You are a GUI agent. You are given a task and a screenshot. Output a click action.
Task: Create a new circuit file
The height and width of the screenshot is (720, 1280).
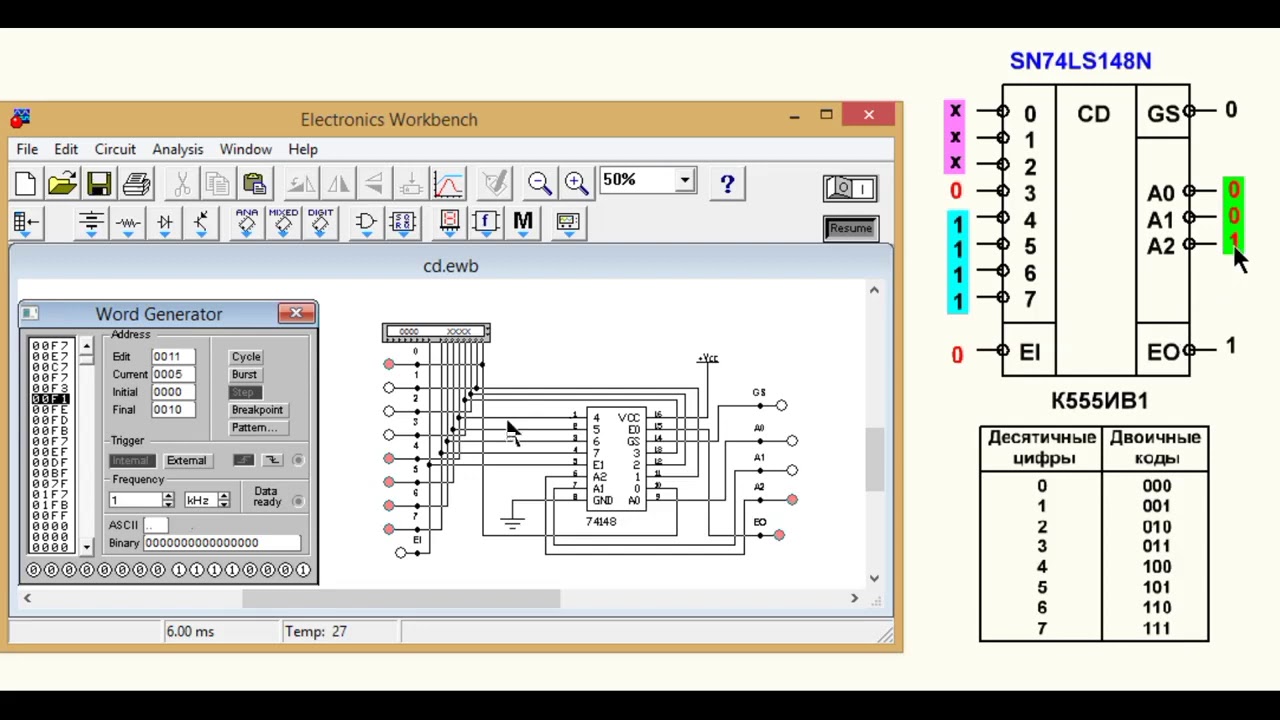click(25, 184)
